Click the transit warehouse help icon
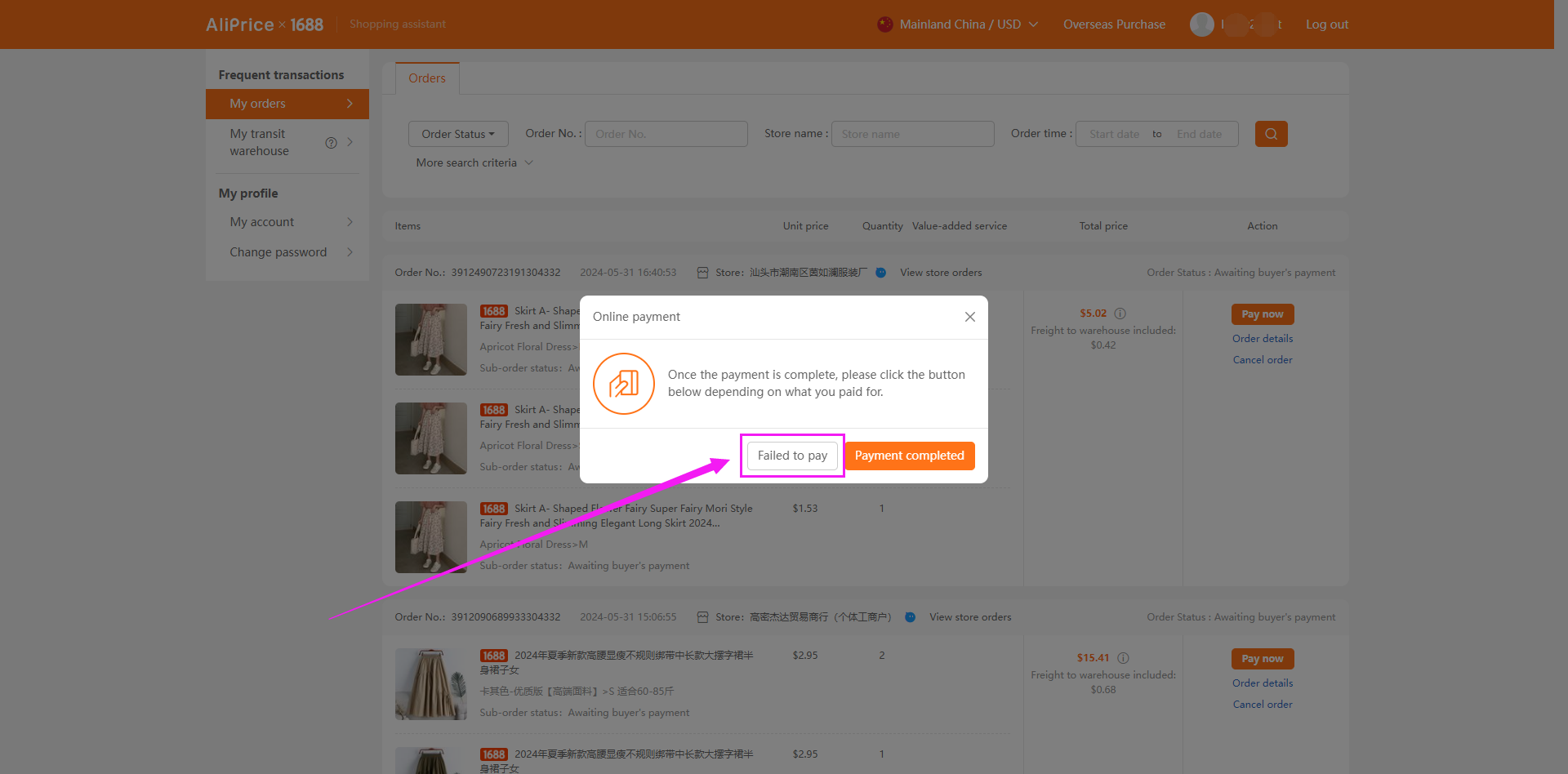The image size is (1568, 774). tap(331, 143)
